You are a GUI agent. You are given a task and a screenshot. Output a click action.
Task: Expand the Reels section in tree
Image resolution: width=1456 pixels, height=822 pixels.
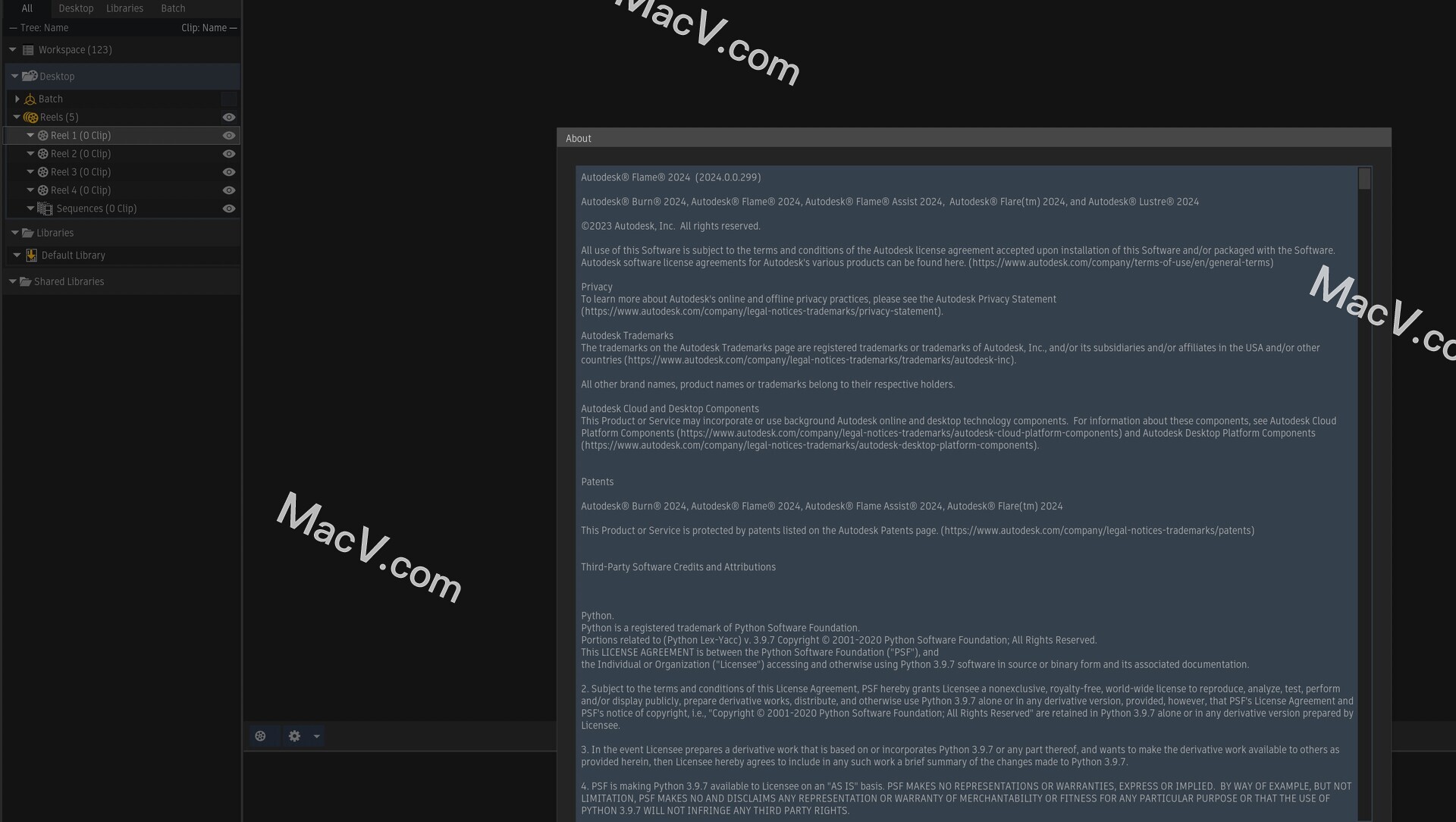[x=17, y=117]
